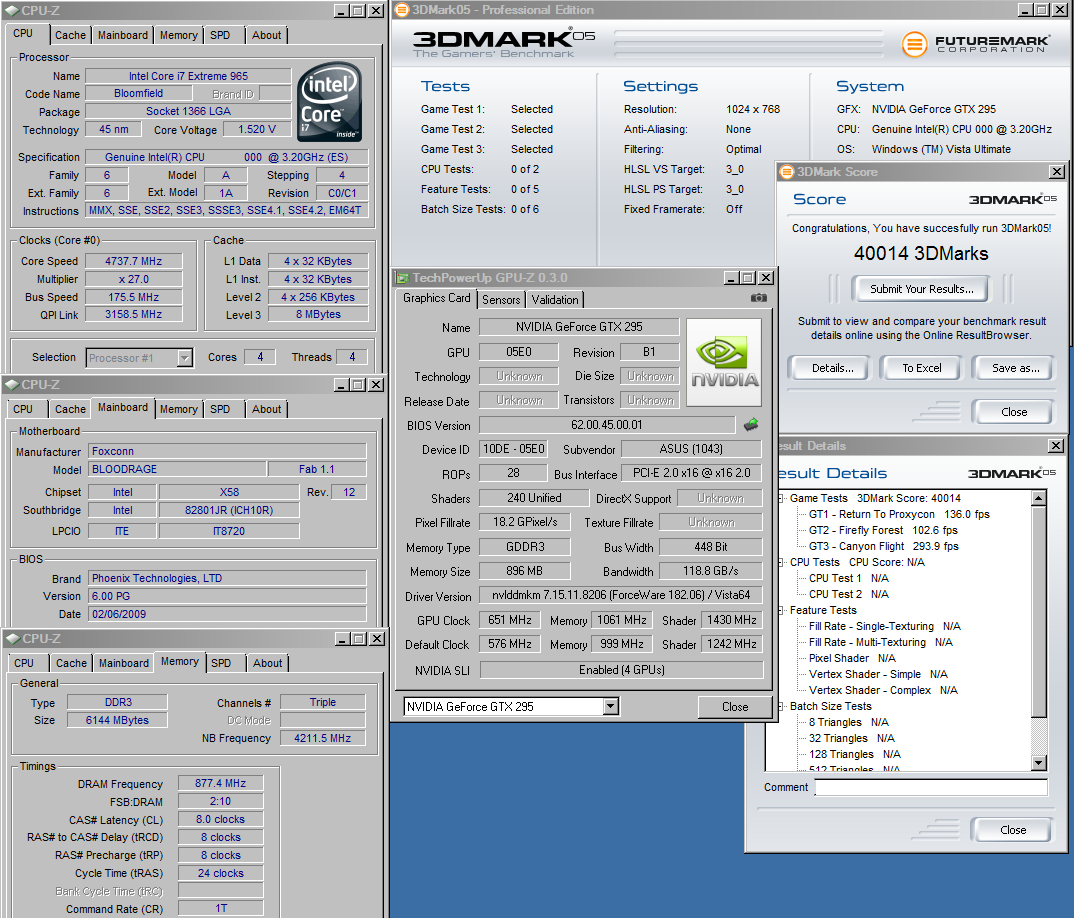Image resolution: width=1074 pixels, height=918 pixels.
Task: Select 128 Triangles tree row
Action: [854, 754]
